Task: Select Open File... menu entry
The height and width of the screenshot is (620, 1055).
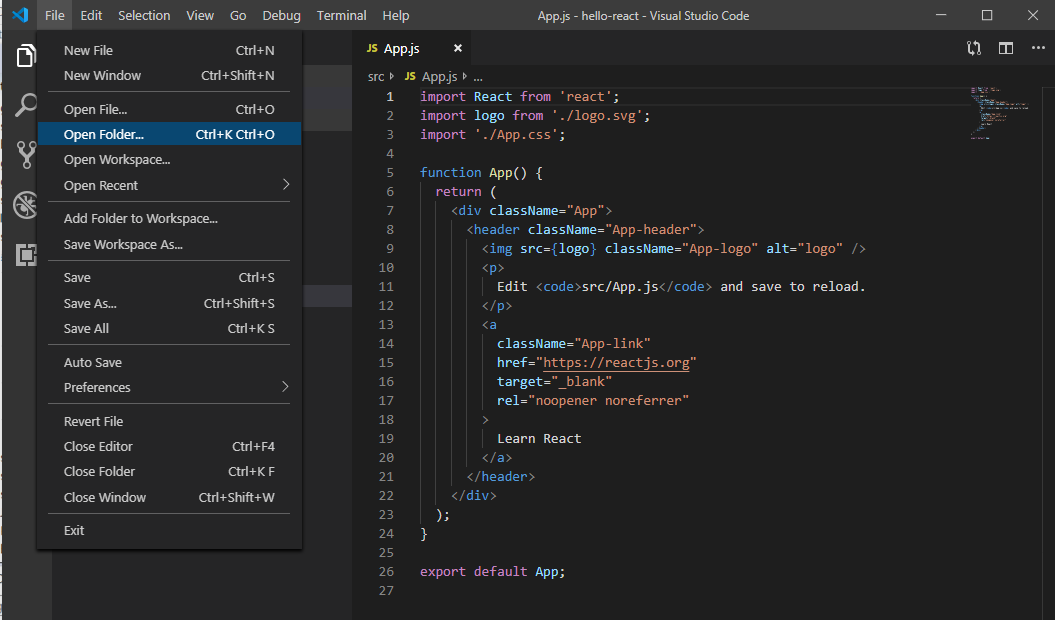Action: 169,109
